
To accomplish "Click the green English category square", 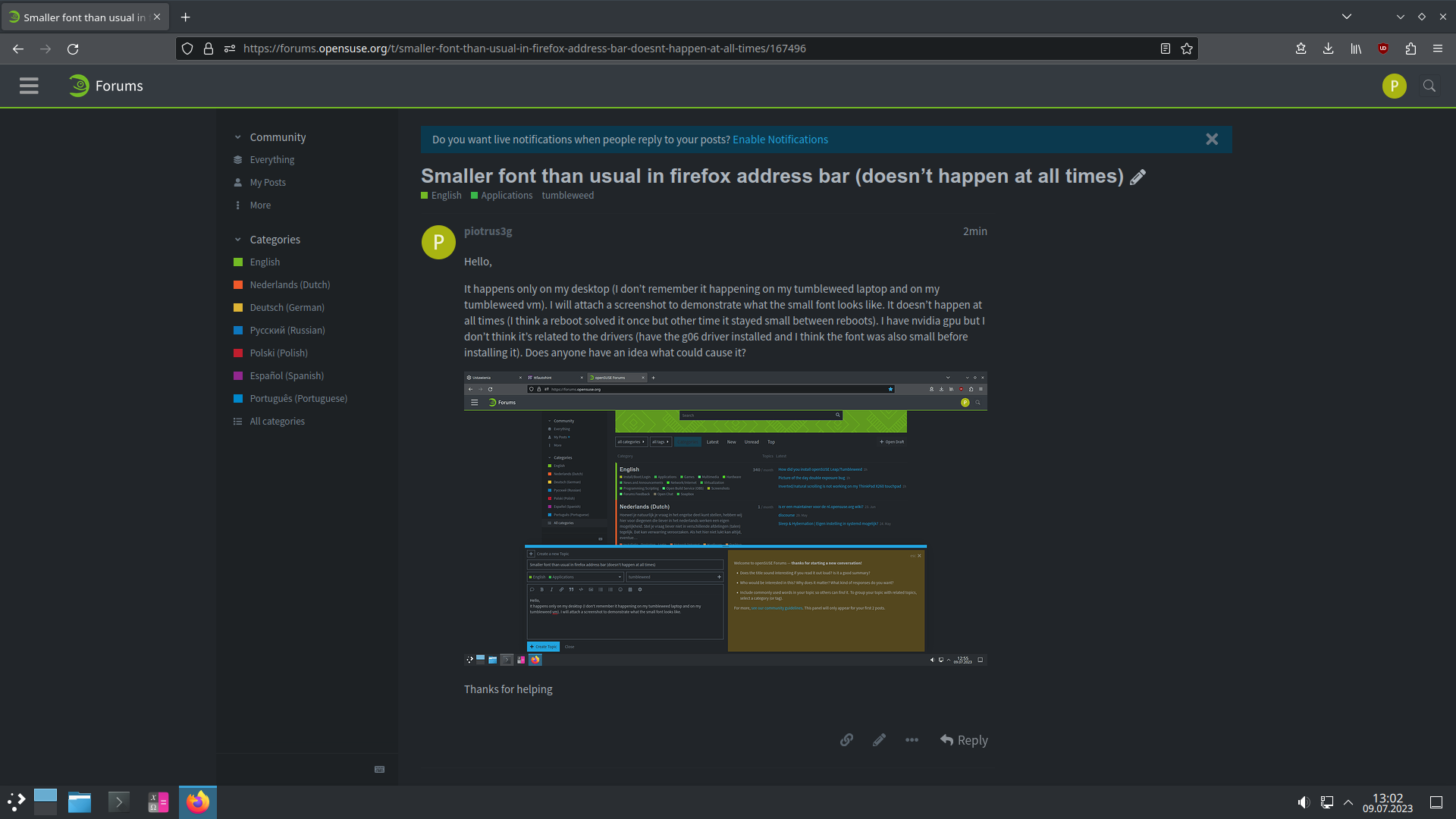I will tap(238, 262).
